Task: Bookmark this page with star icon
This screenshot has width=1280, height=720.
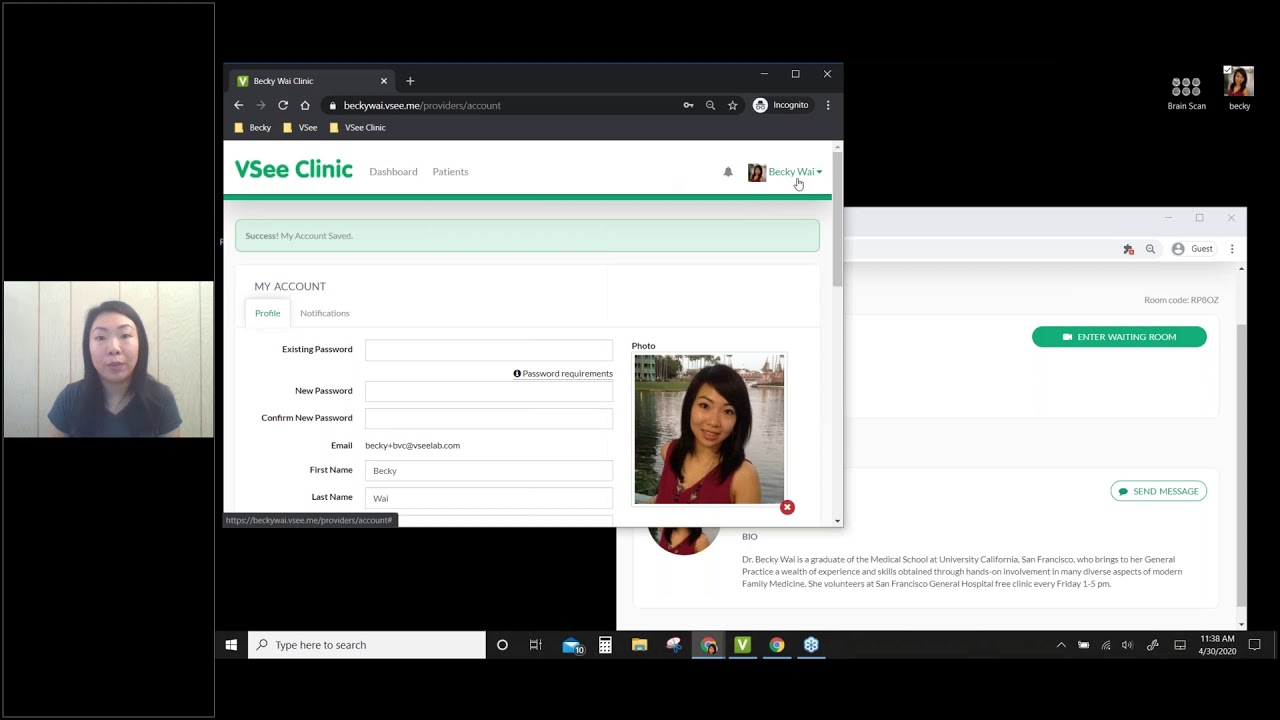Action: [732, 105]
